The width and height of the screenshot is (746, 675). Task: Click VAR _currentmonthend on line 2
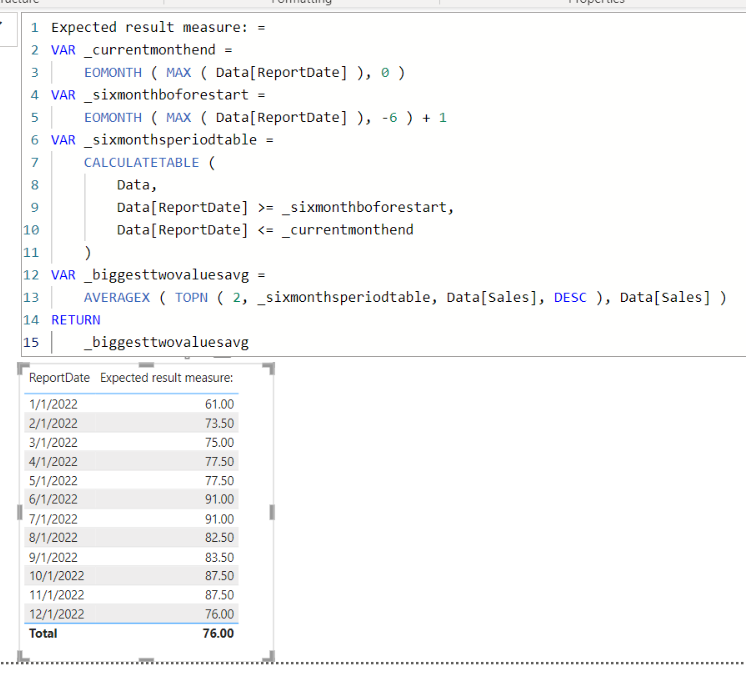133,50
